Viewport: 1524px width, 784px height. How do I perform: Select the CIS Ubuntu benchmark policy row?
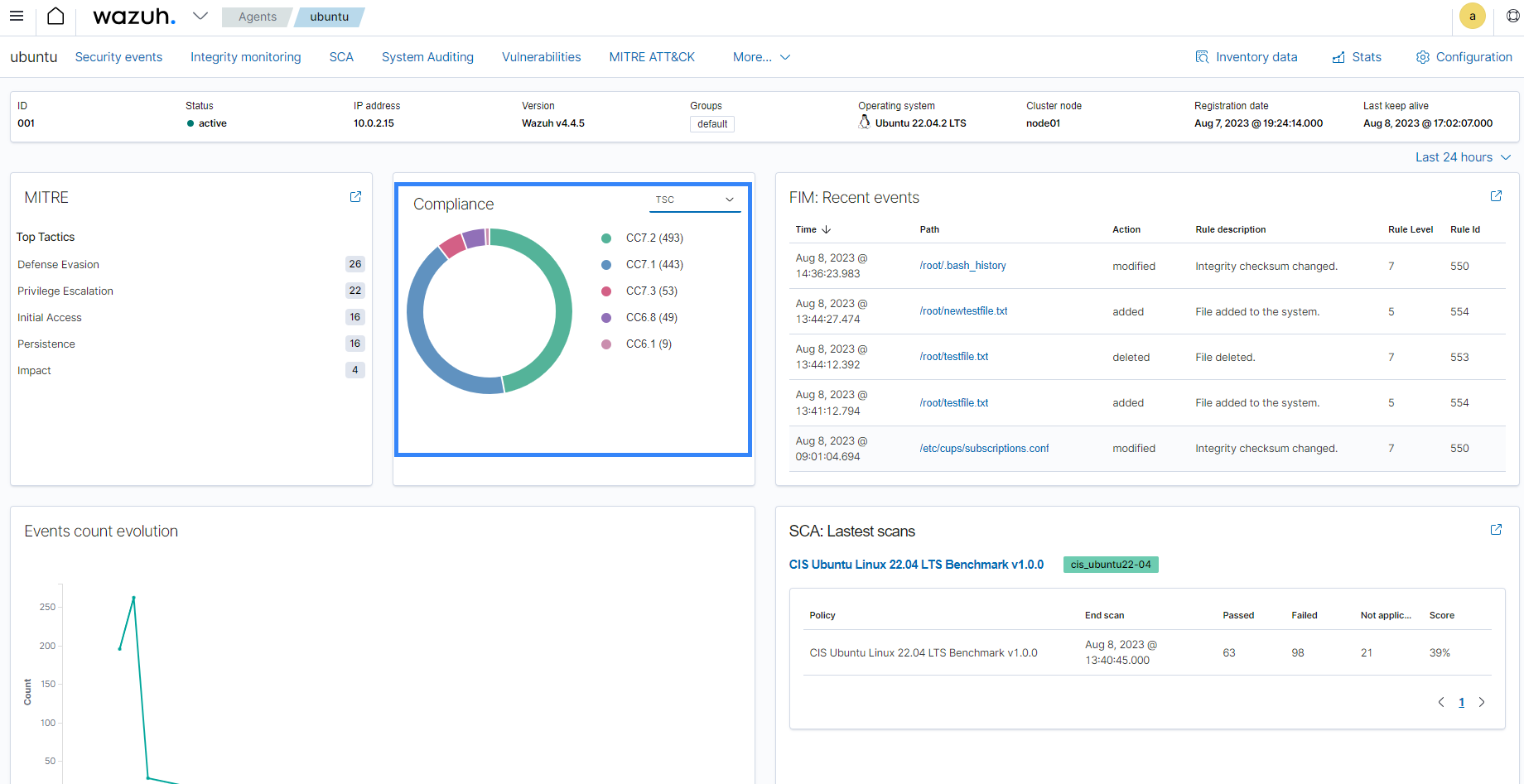1147,652
